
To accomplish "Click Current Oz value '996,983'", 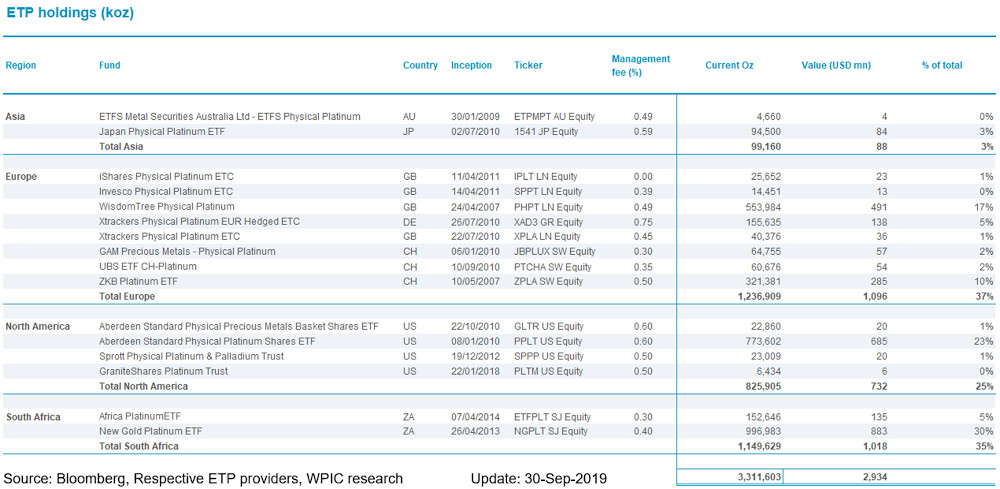I will tap(763, 432).
